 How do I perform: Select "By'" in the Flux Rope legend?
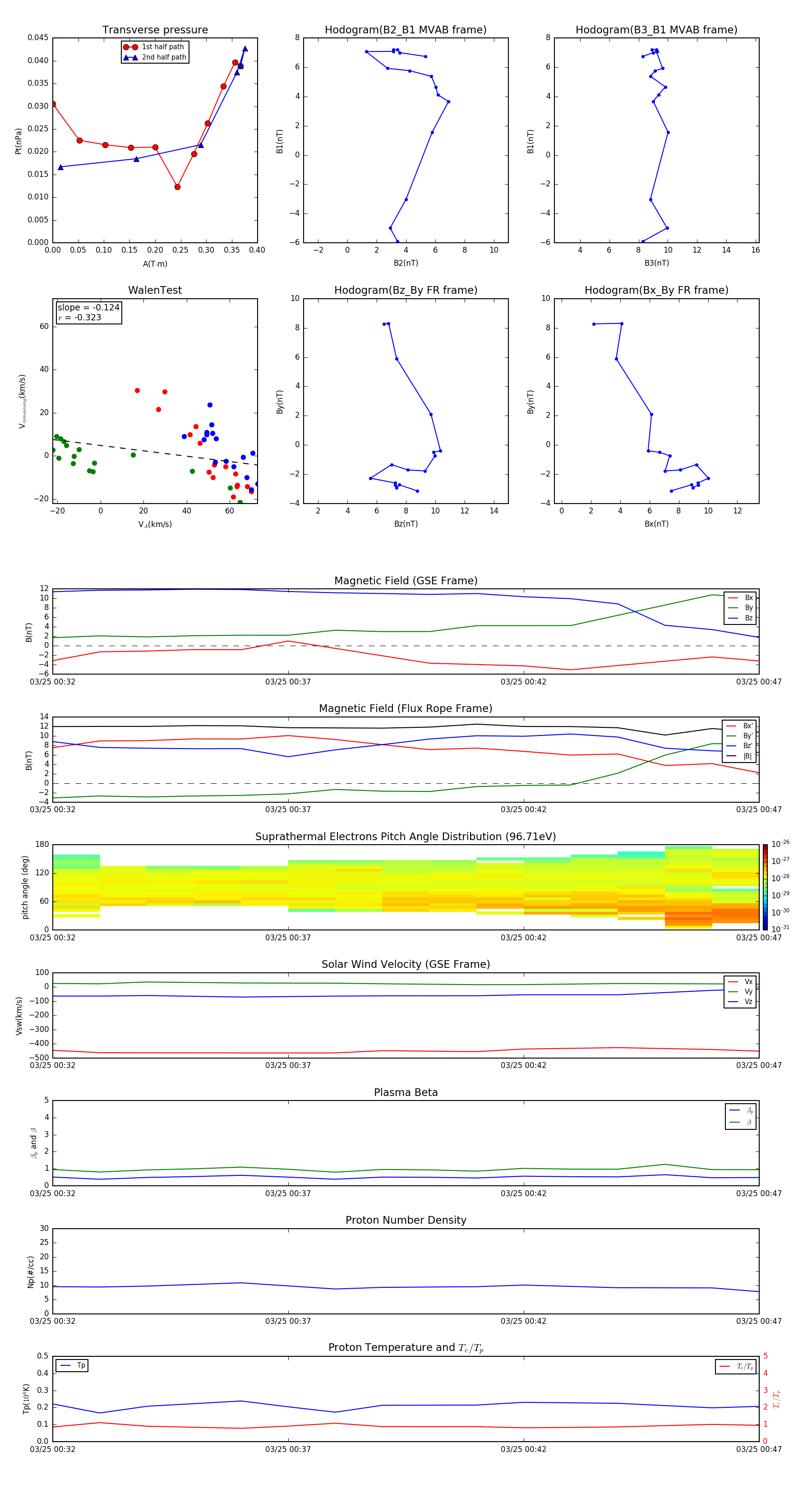[x=739, y=736]
